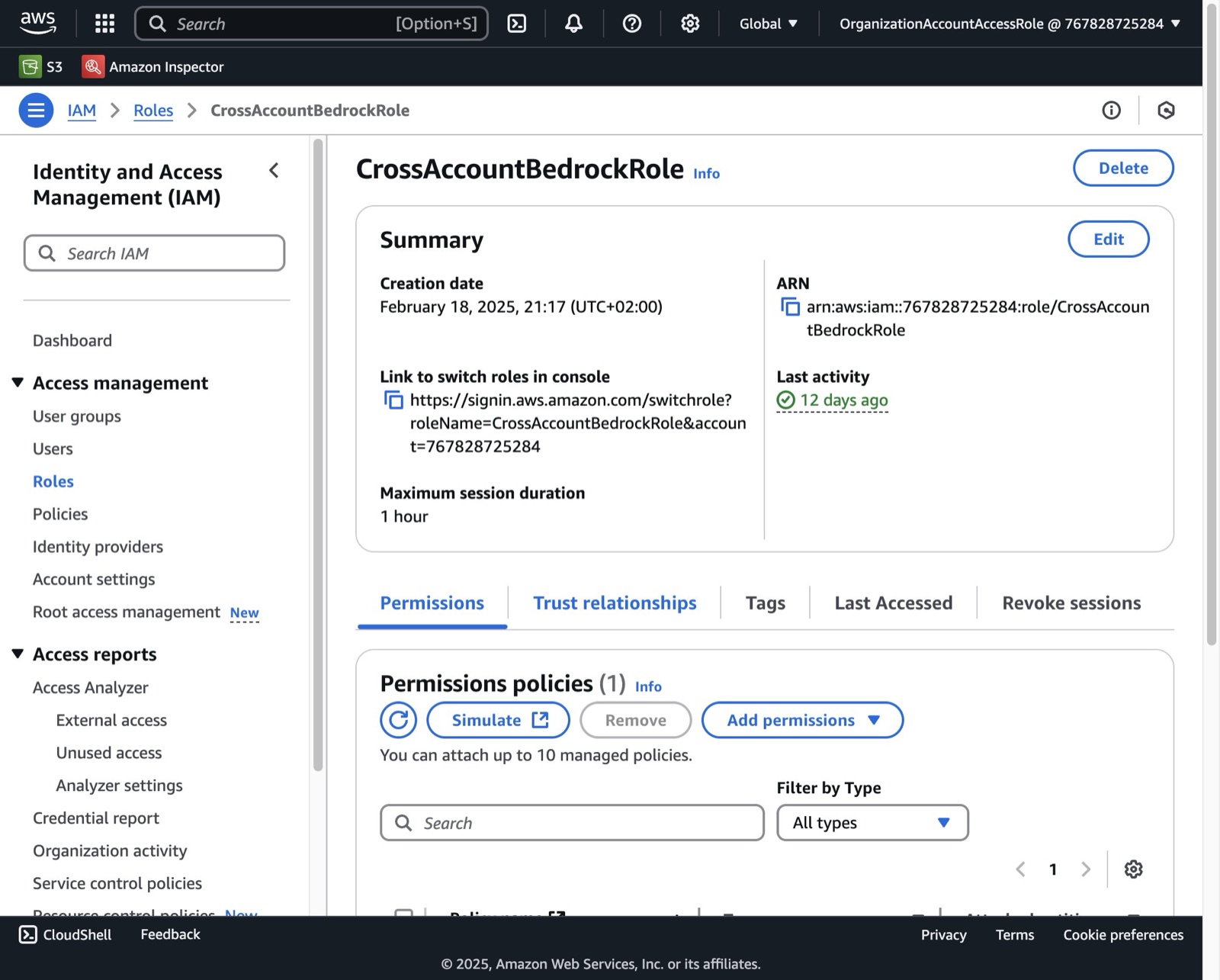1220x980 pixels.
Task: Click the Edit summary button
Action: 1109,239
